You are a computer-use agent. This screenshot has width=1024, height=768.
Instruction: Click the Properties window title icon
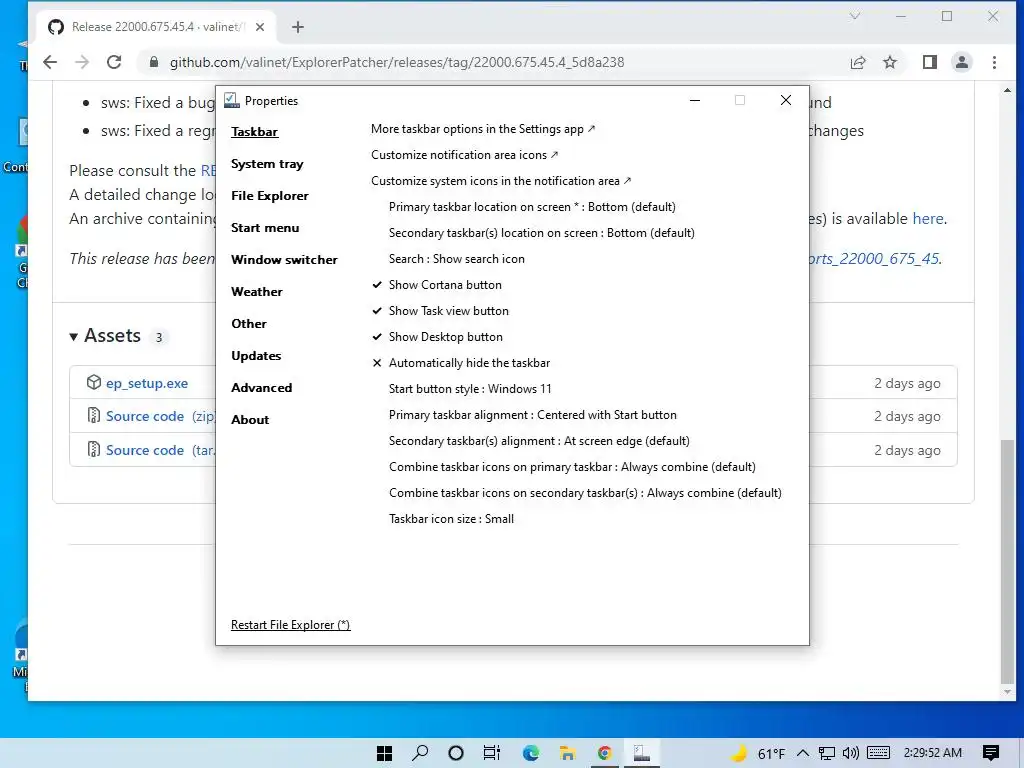click(x=232, y=101)
